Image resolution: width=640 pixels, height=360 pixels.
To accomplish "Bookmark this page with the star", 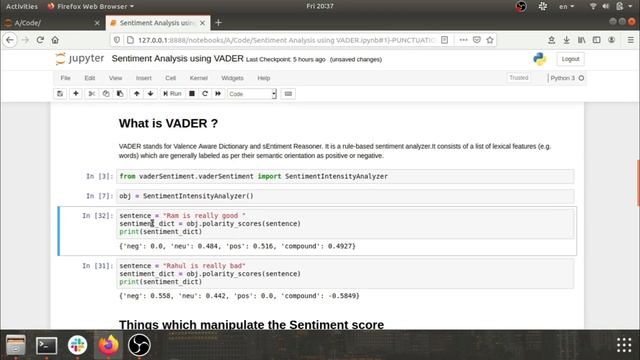I will pyautogui.click(x=490, y=40).
